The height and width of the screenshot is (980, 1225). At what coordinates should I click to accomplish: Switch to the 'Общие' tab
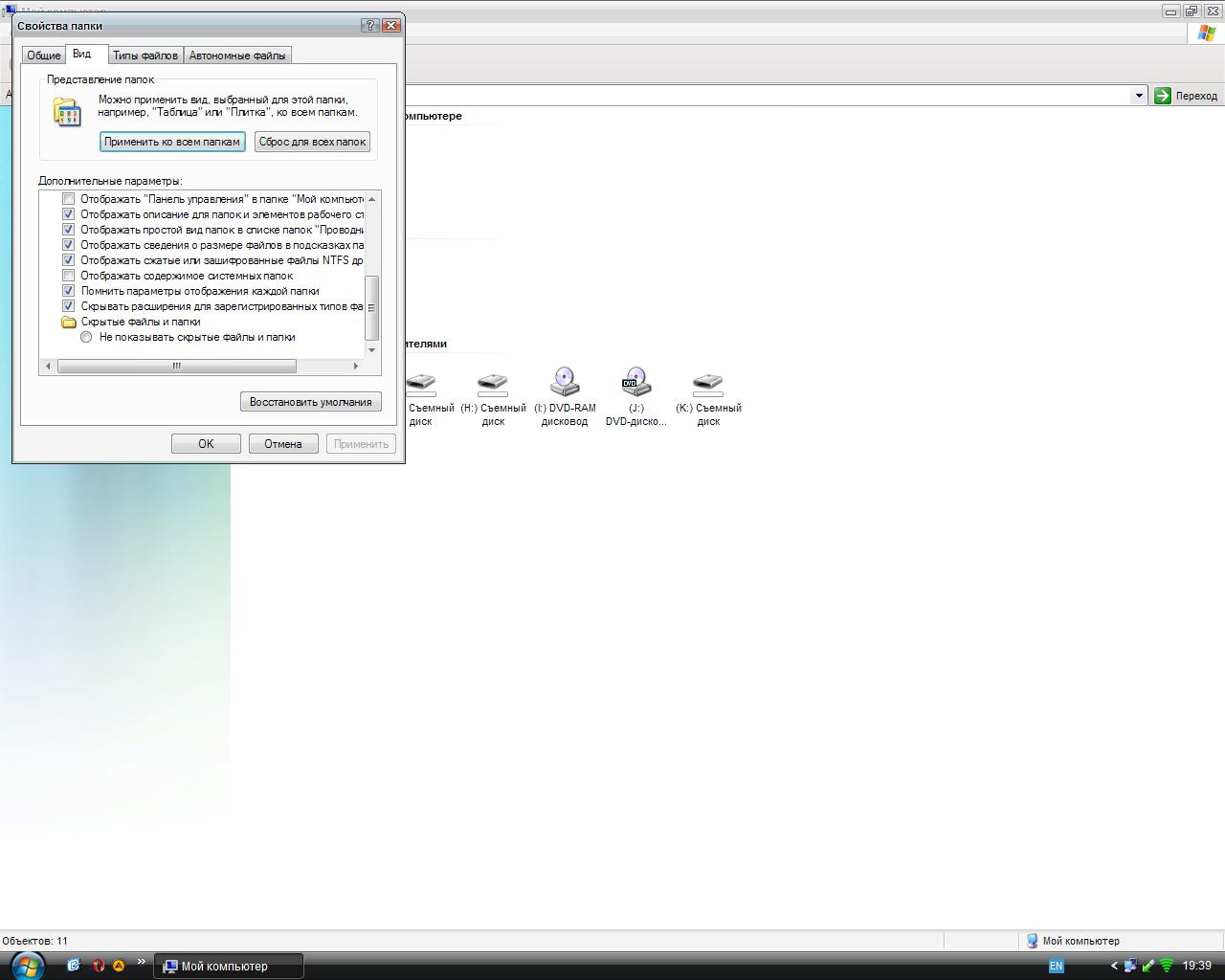44,56
